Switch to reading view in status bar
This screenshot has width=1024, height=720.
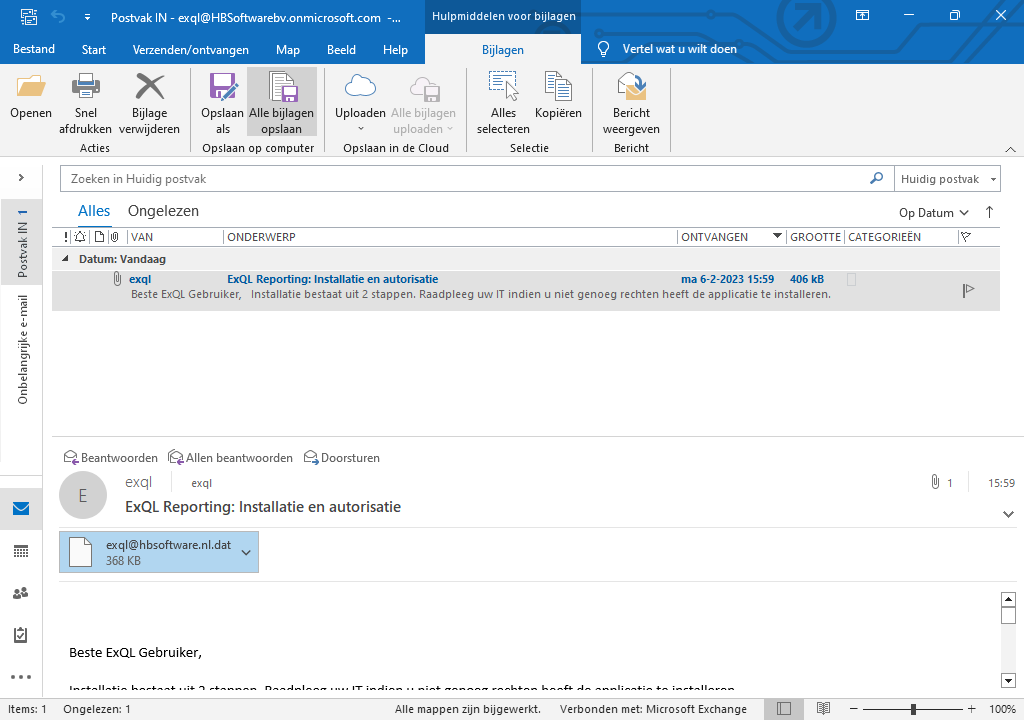pyautogui.click(x=823, y=709)
